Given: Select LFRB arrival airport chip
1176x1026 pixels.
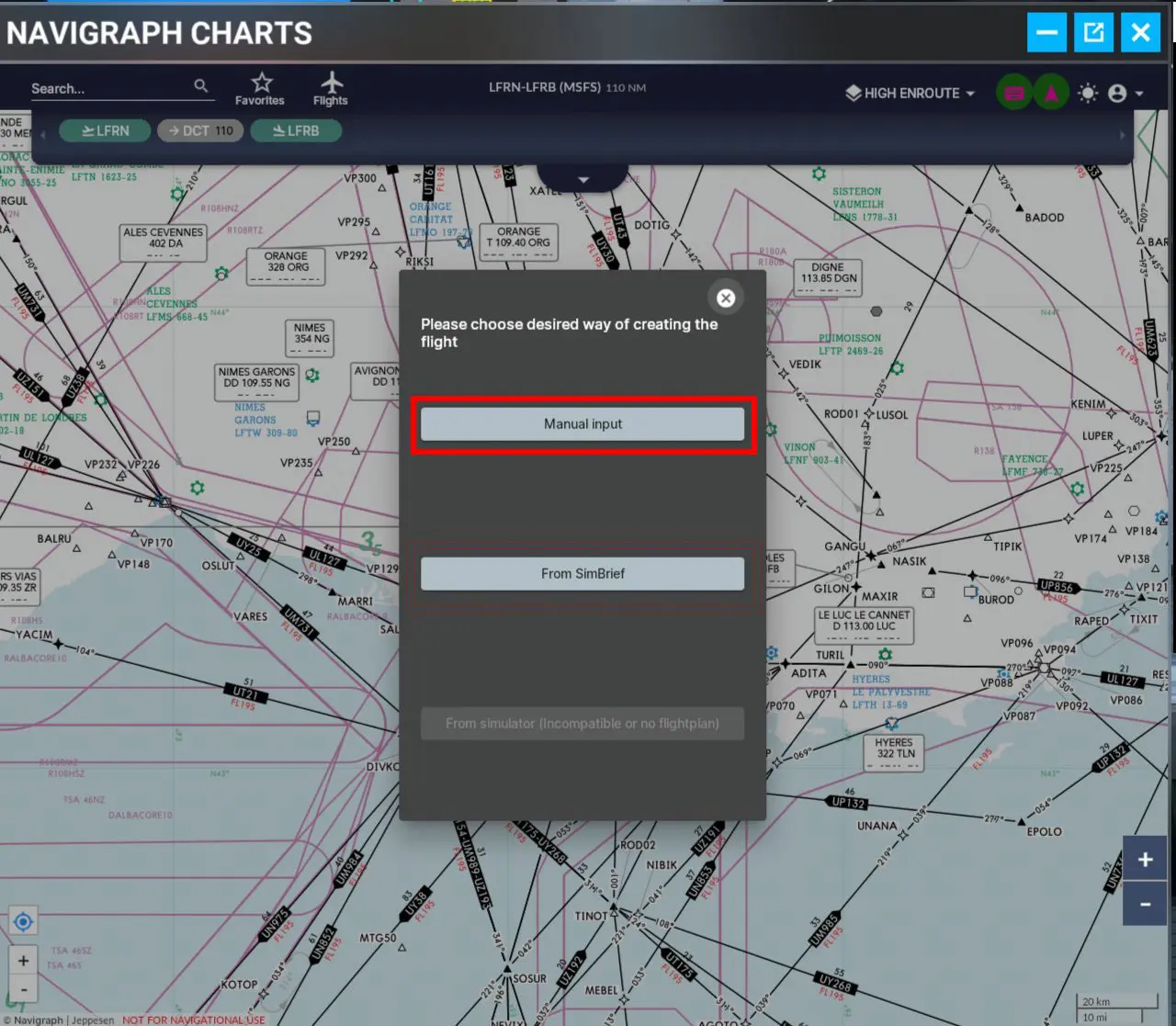Looking at the screenshot, I should (x=296, y=130).
